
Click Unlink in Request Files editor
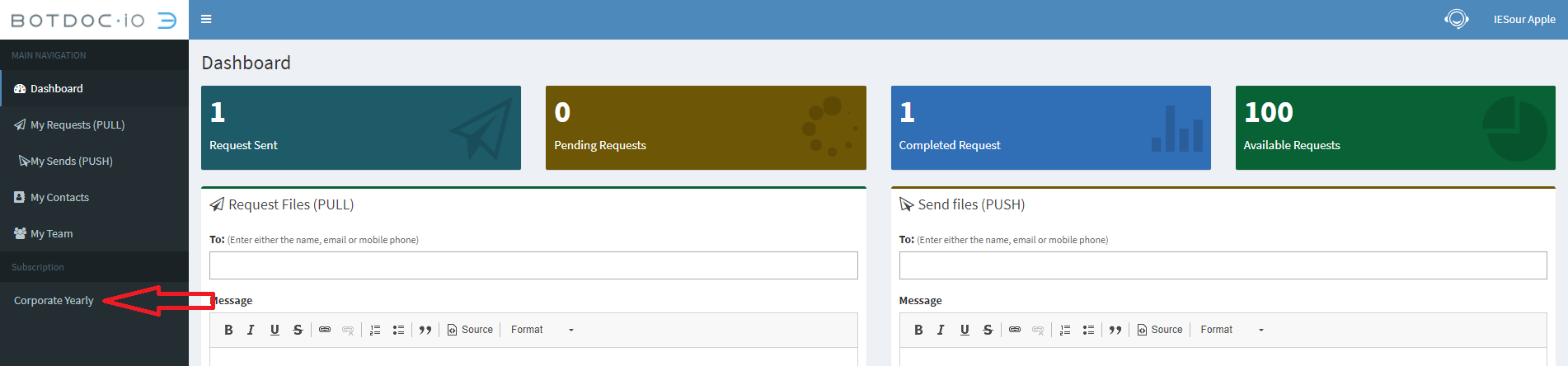(x=348, y=330)
